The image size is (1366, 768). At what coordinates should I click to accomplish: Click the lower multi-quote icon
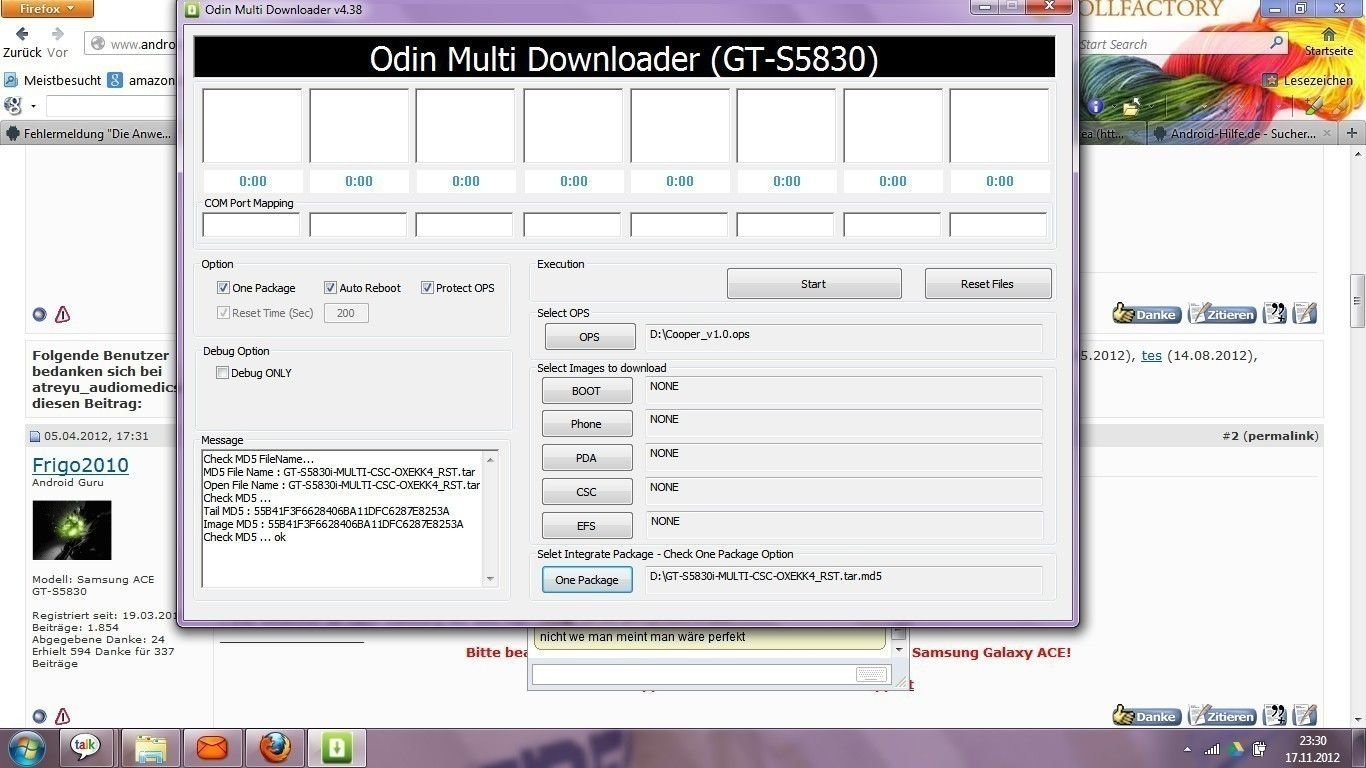pyautogui.click(x=1275, y=715)
